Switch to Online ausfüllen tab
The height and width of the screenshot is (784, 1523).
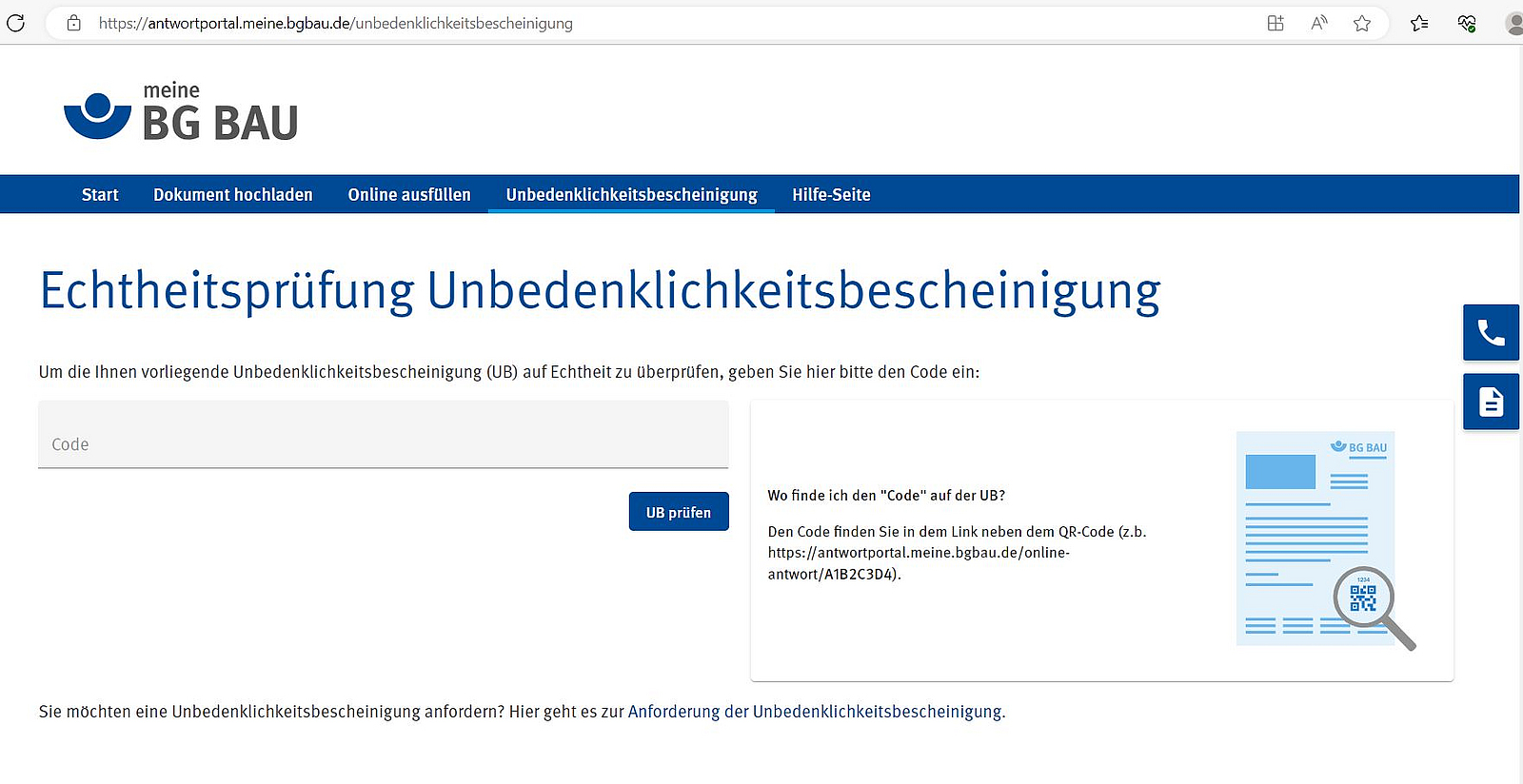[x=409, y=195]
